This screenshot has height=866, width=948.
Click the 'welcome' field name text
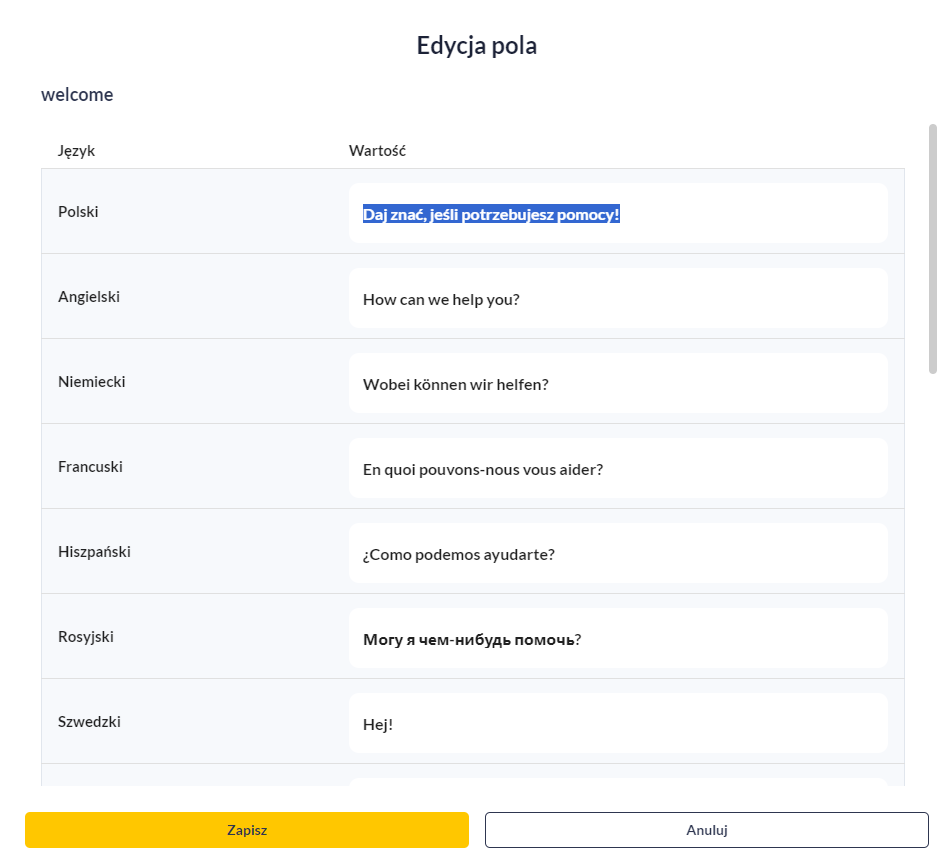click(77, 94)
